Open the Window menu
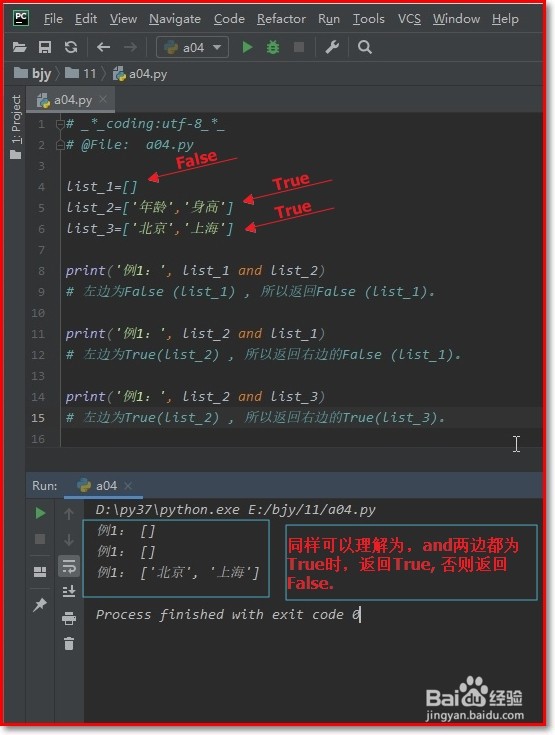 pyautogui.click(x=457, y=19)
